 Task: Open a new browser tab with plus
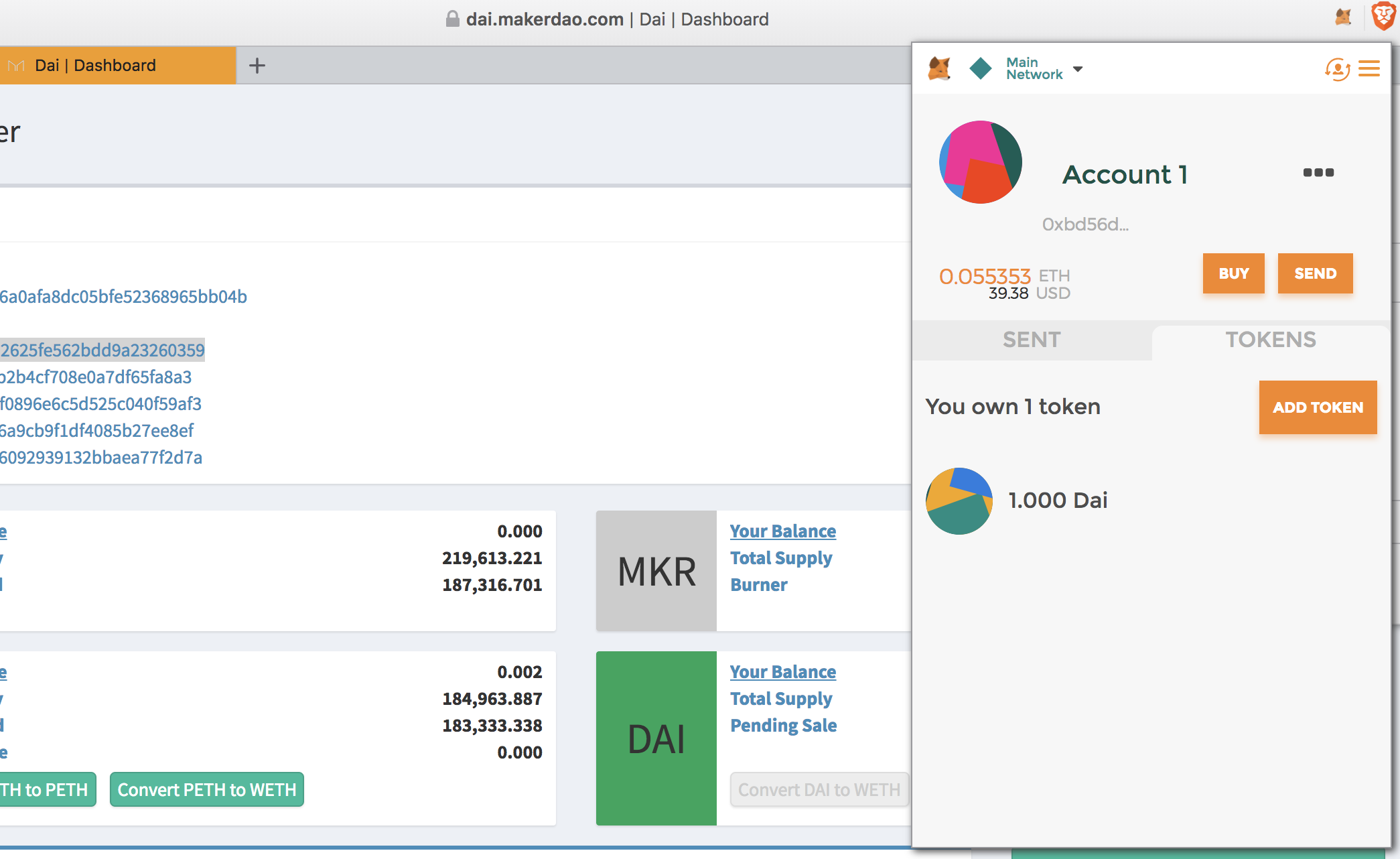257,66
